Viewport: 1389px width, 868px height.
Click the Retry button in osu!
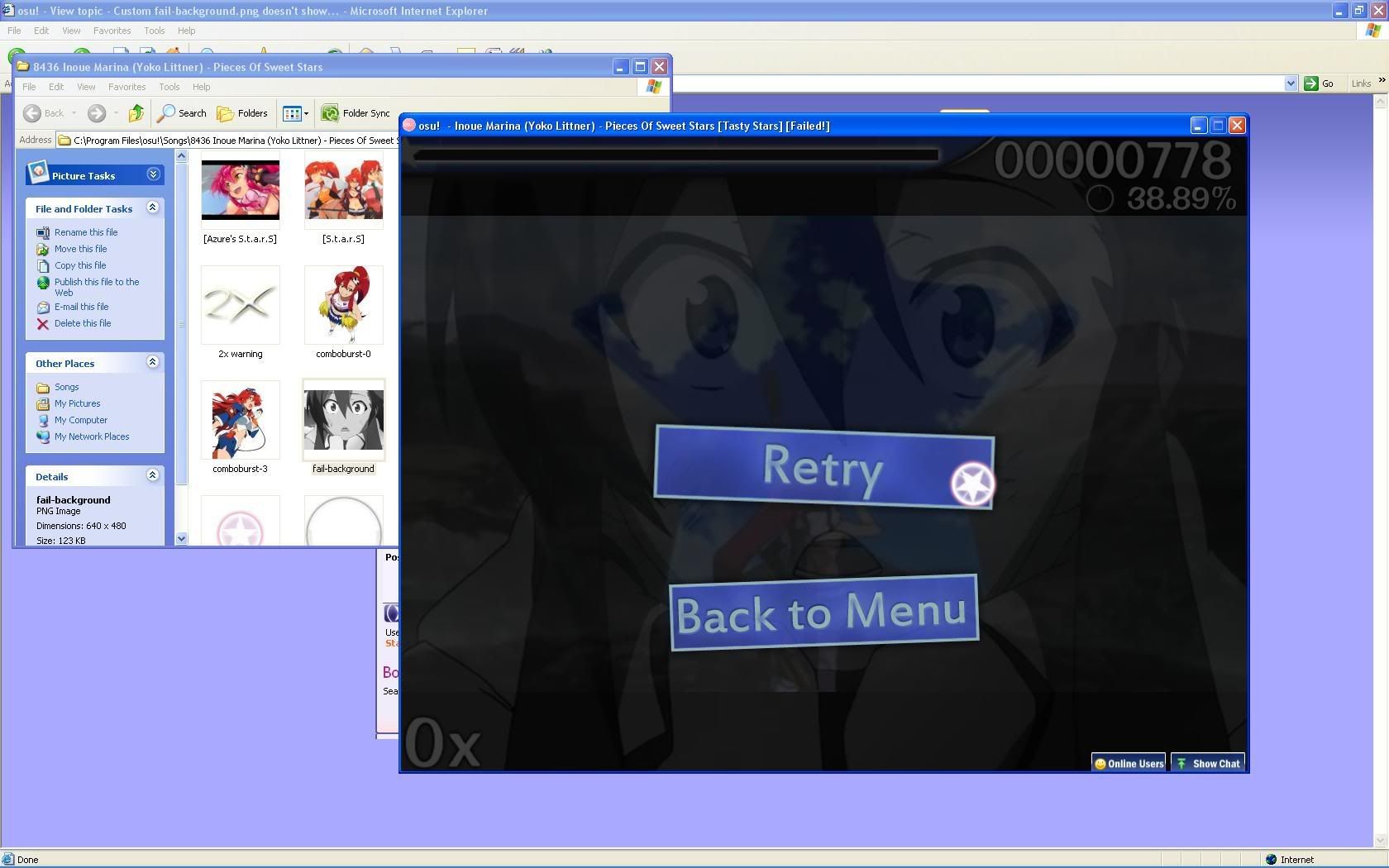pyautogui.click(x=823, y=466)
